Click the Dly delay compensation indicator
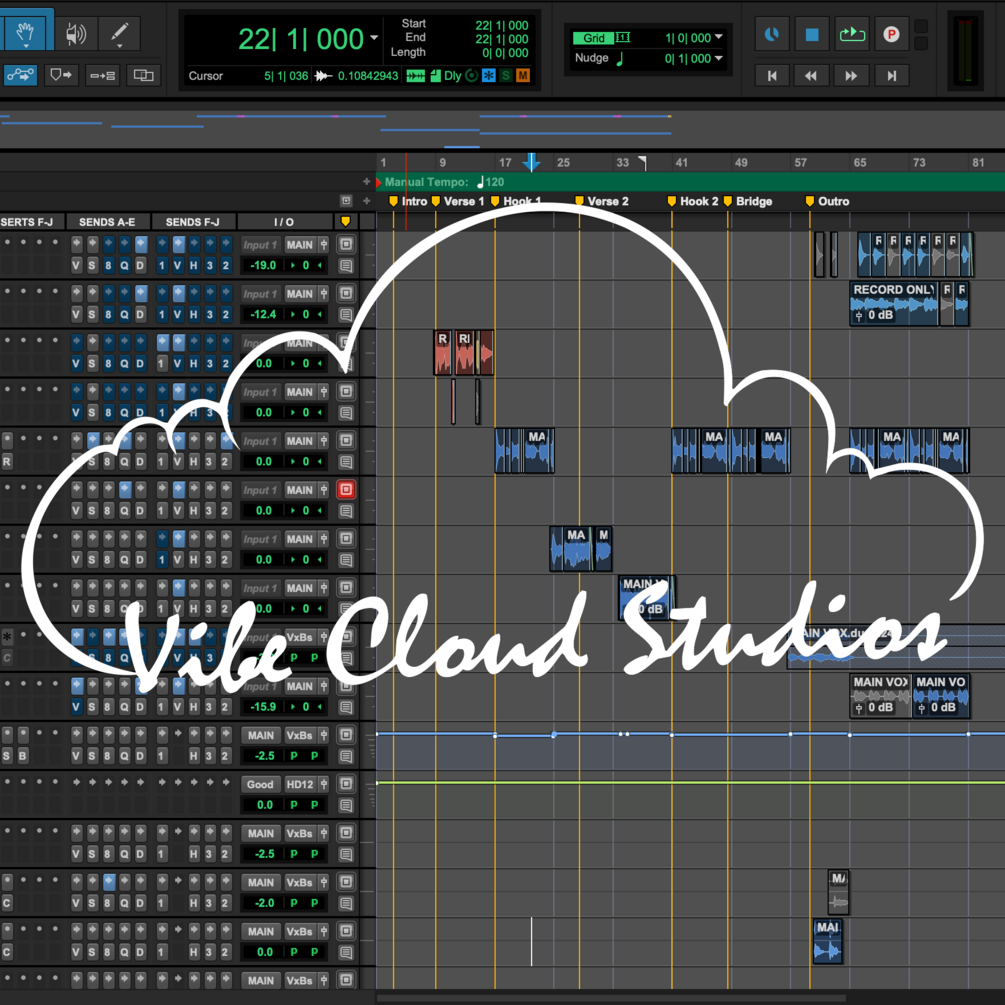 tap(453, 76)
